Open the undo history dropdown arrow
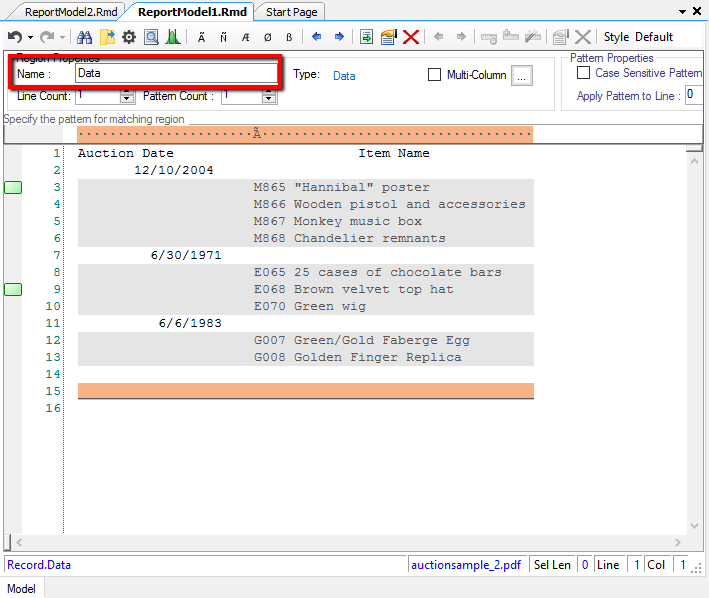The image size is (709, 598). (x=30, y=38)
